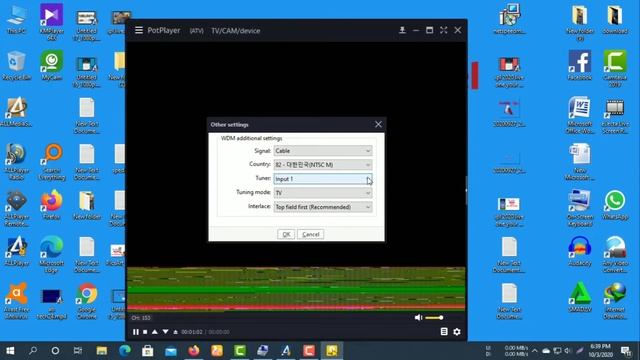Viewport: 640px width, 360px height.
Task: Toggle the PotPlayer playlist panel
Action: coord(444,332)
